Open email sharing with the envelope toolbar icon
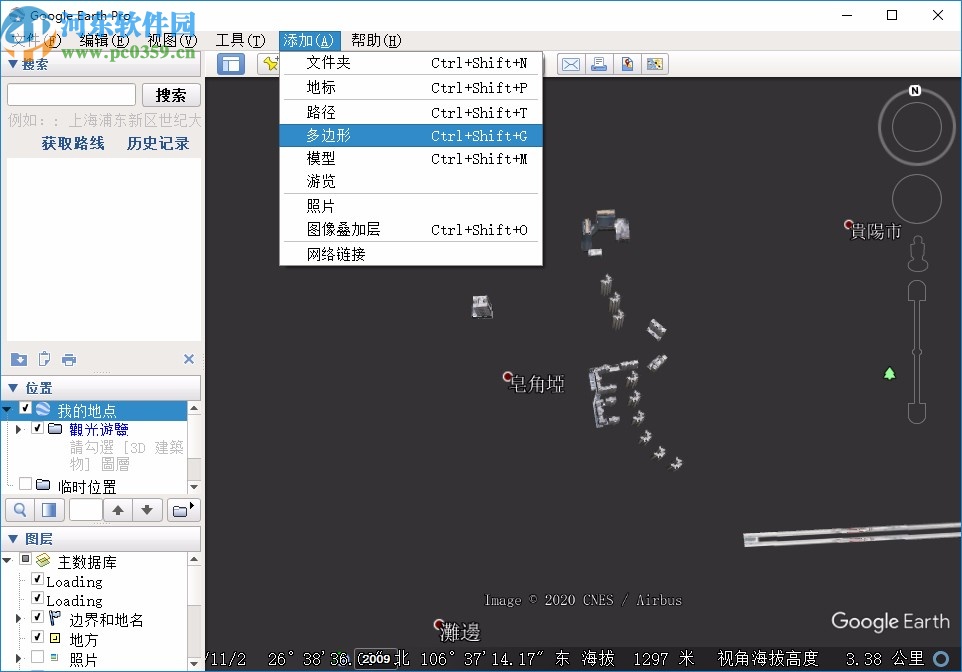The height and width of the screenshot is (672, 962). tap(570, 64)
